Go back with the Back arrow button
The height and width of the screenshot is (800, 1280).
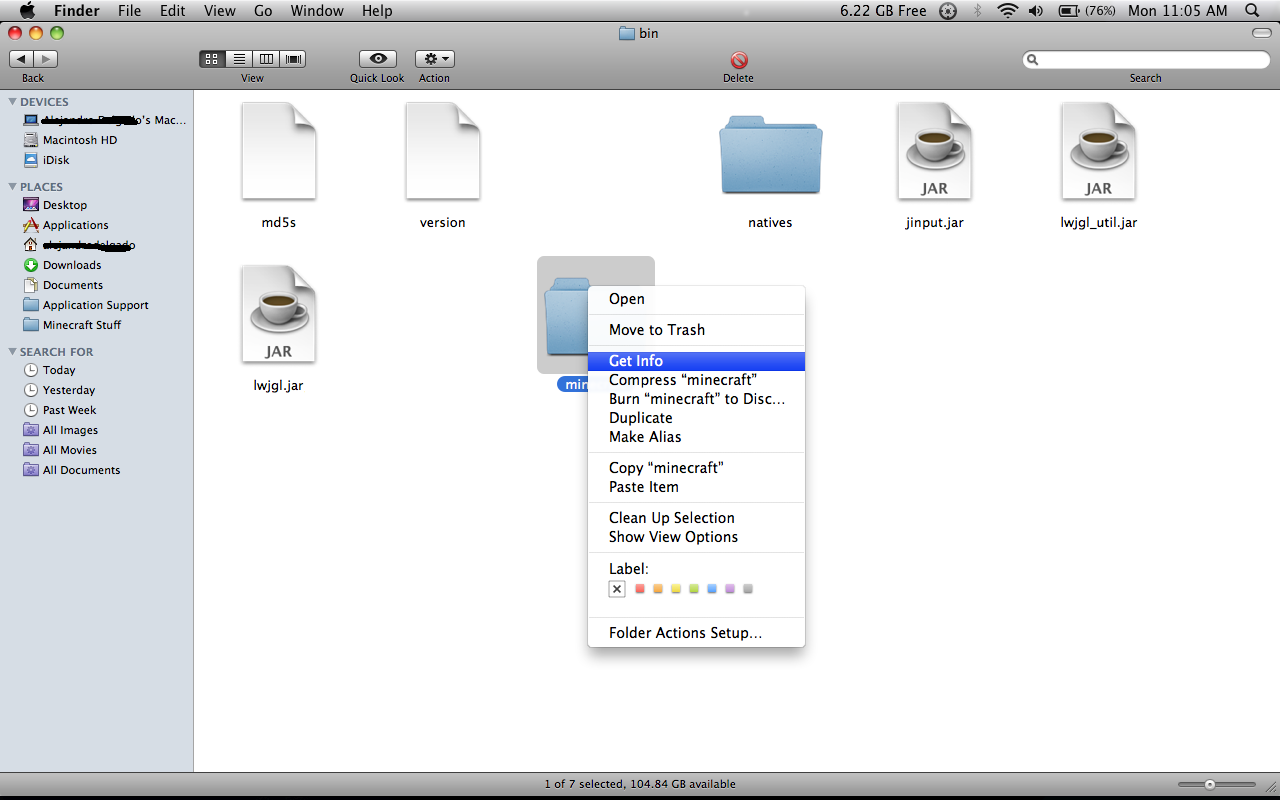coord(22,59)
